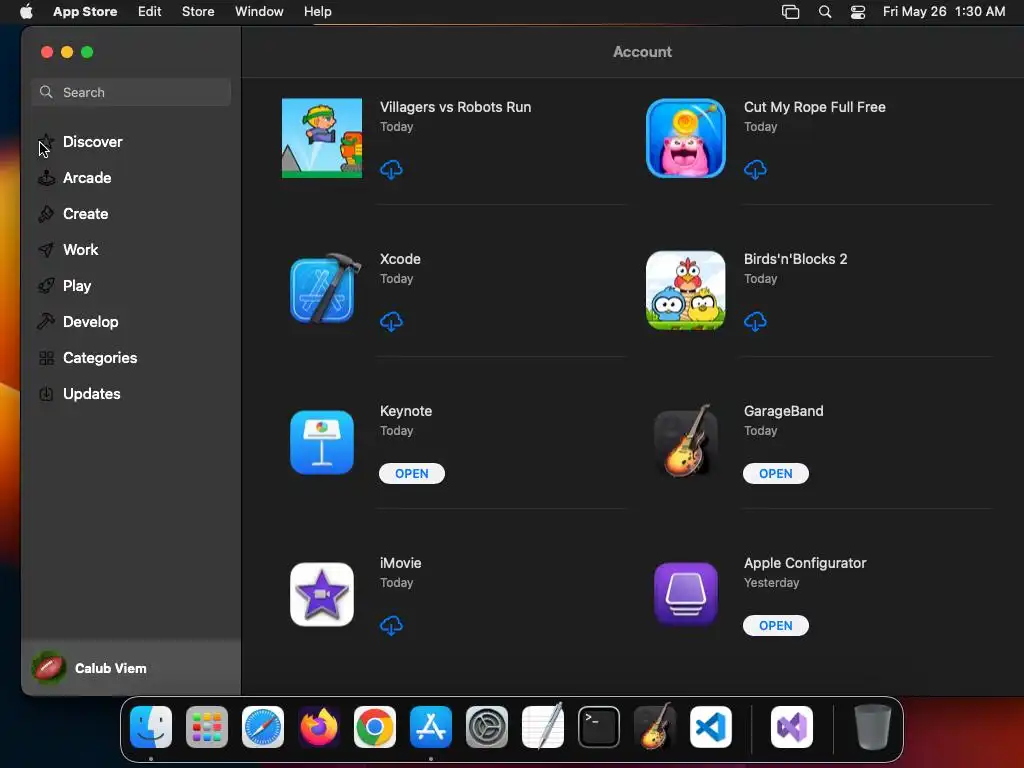Click the Stage Manager menu bar icon

[x=791, y=12]
